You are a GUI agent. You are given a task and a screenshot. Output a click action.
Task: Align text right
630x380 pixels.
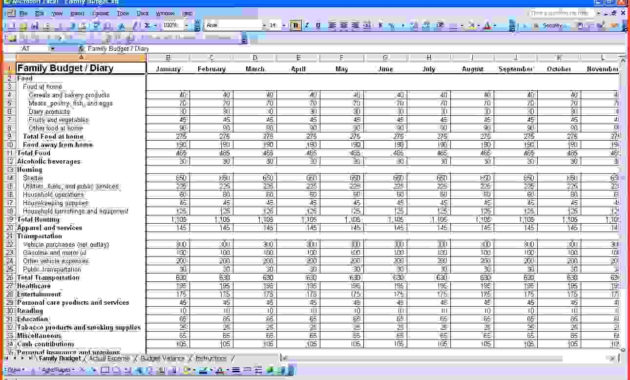(355, 26)
